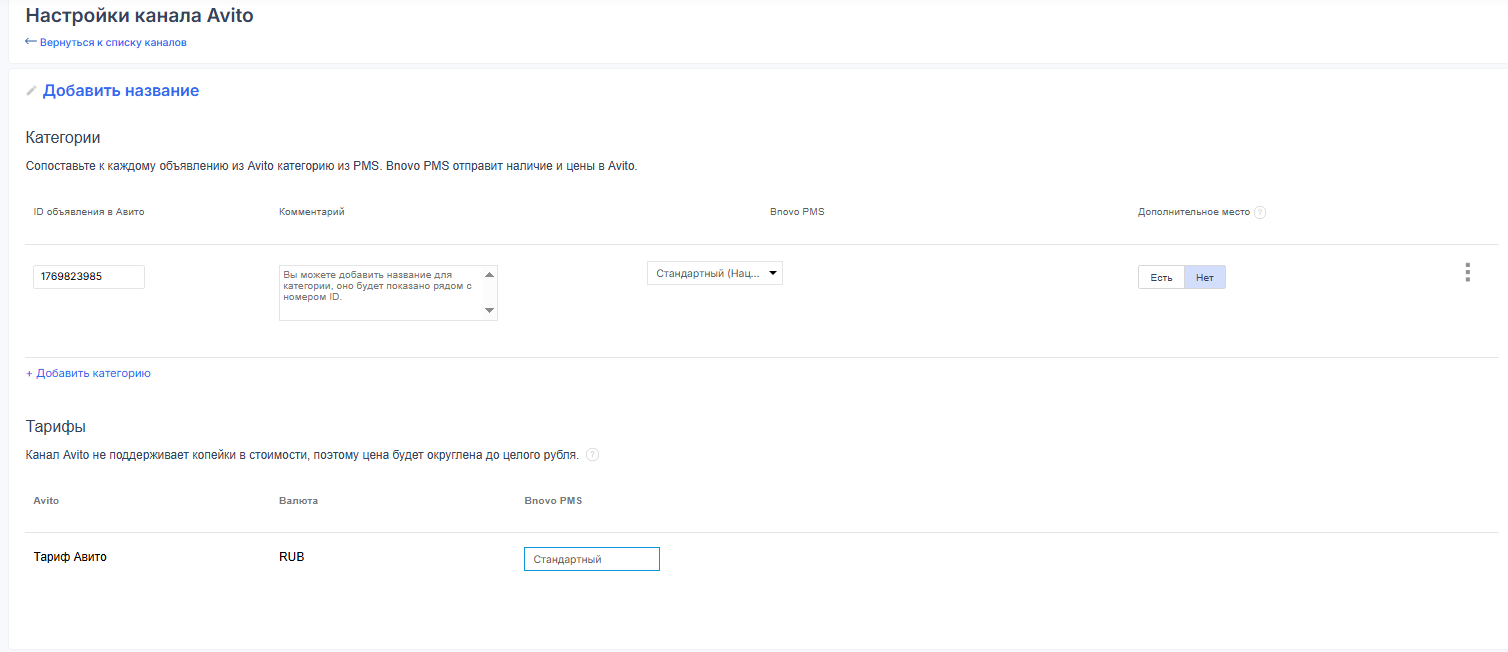Select Нет for additional place
1508x652 pixels.
click(x=1204, y=277)
